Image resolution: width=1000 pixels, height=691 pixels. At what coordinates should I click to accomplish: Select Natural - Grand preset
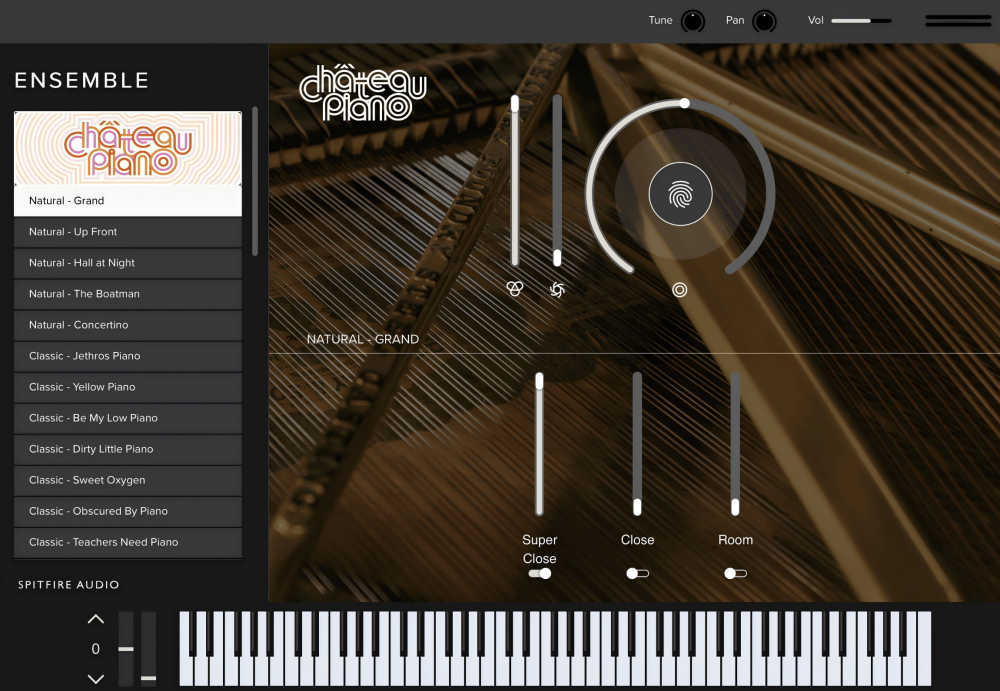128,200
